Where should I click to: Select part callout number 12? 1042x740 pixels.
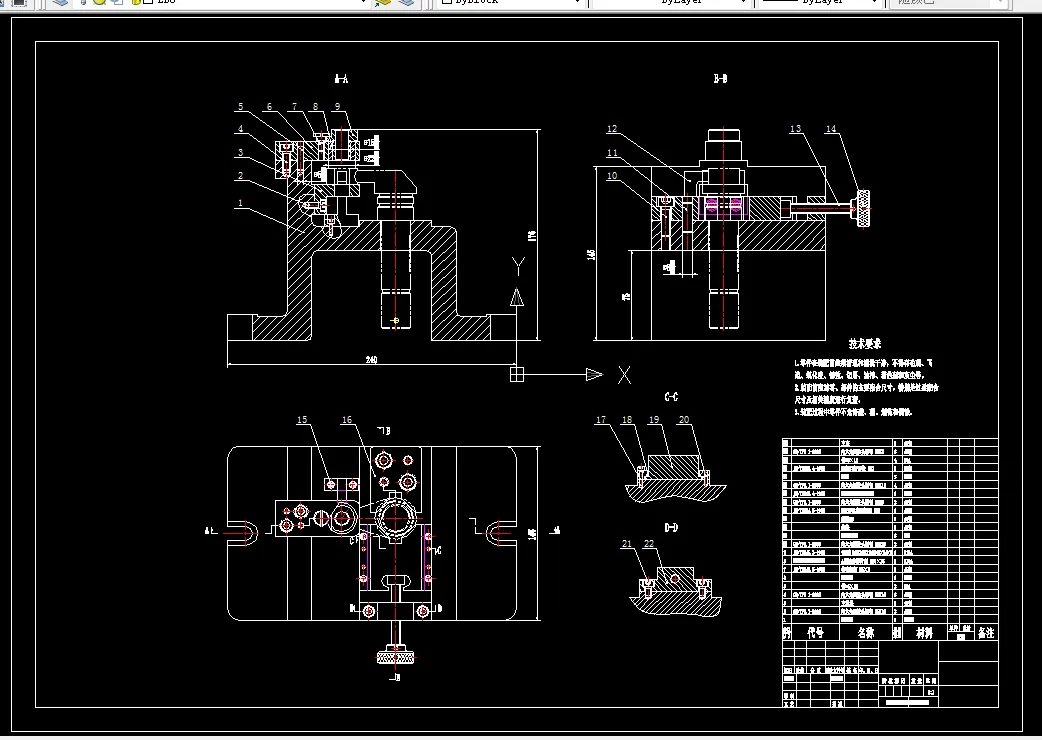pyautogui.click(x=612, y=130)
